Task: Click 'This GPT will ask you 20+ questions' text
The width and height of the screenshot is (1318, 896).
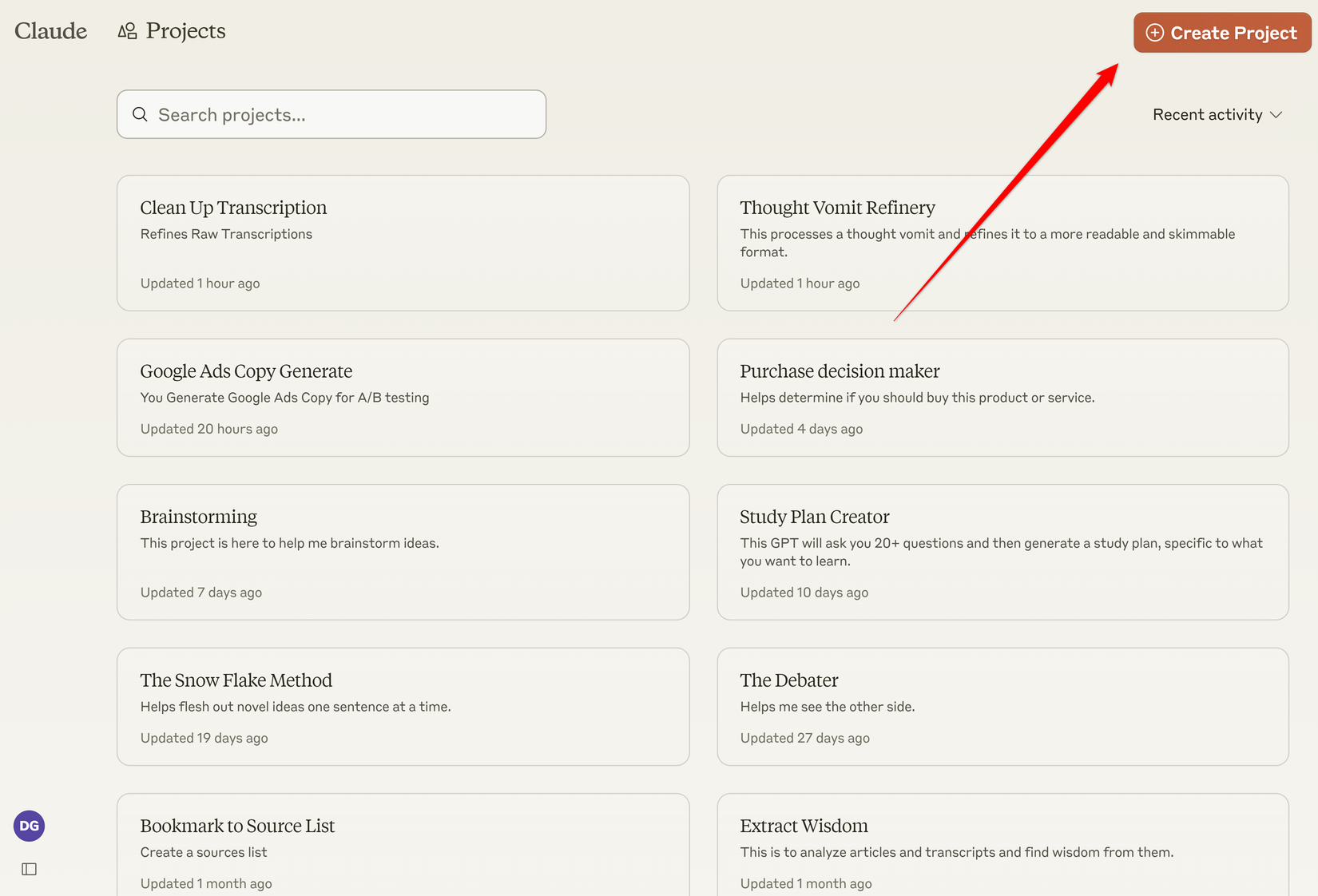Action: [x=1002, y=552]
